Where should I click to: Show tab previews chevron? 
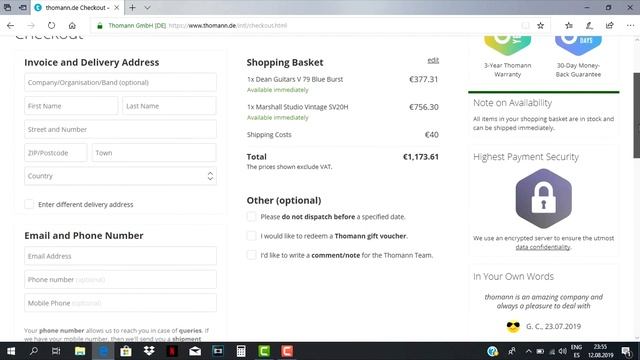(x=147, y=7)
